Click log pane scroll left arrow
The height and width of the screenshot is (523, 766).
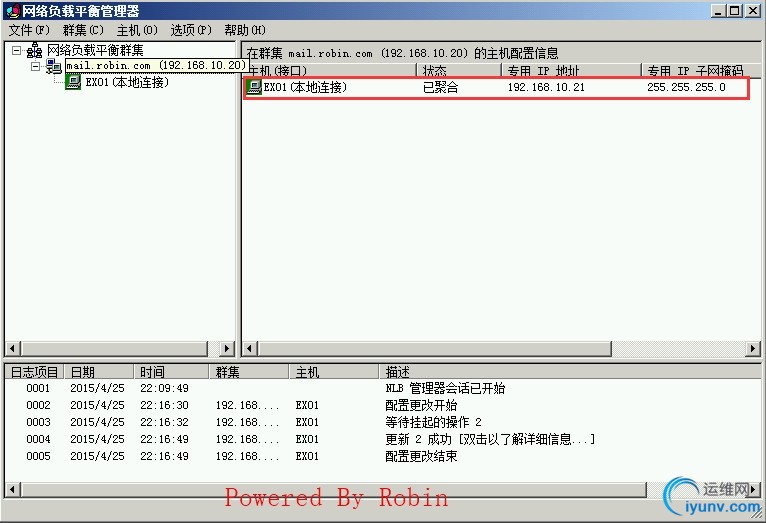point(12,489)
